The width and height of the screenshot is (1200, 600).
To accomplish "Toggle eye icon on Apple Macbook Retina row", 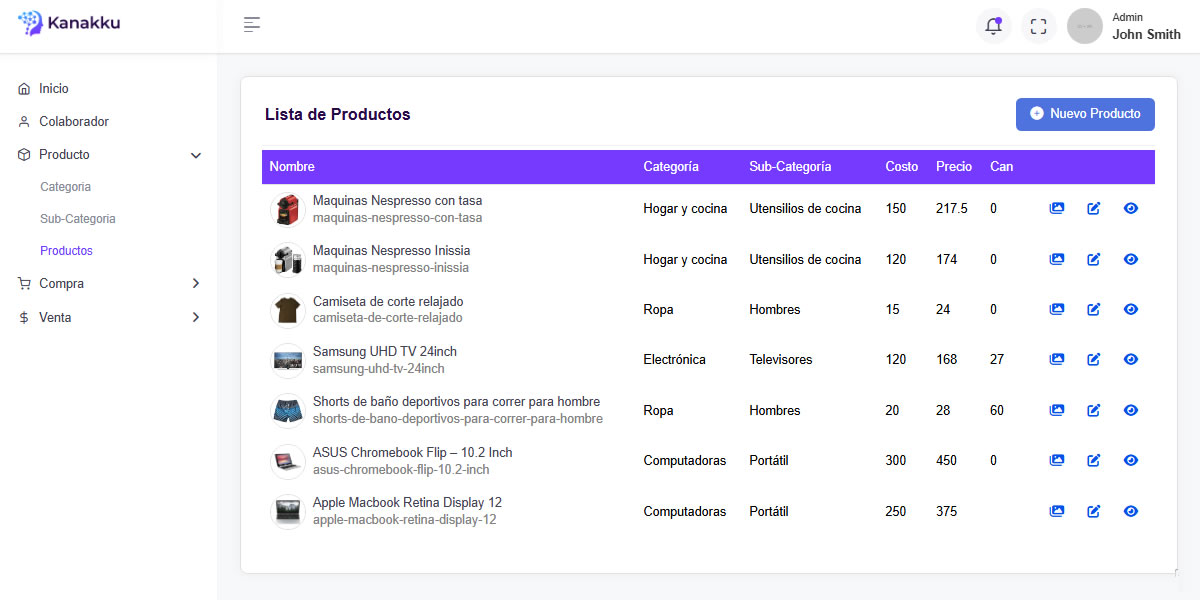I will 1130,511.
